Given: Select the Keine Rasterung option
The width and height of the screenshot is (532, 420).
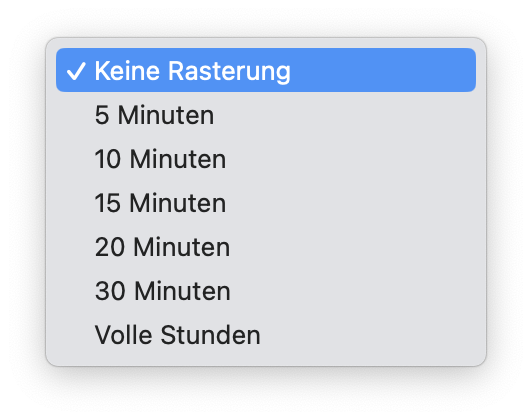Looking at the screenshot, I should click(266, 70).
